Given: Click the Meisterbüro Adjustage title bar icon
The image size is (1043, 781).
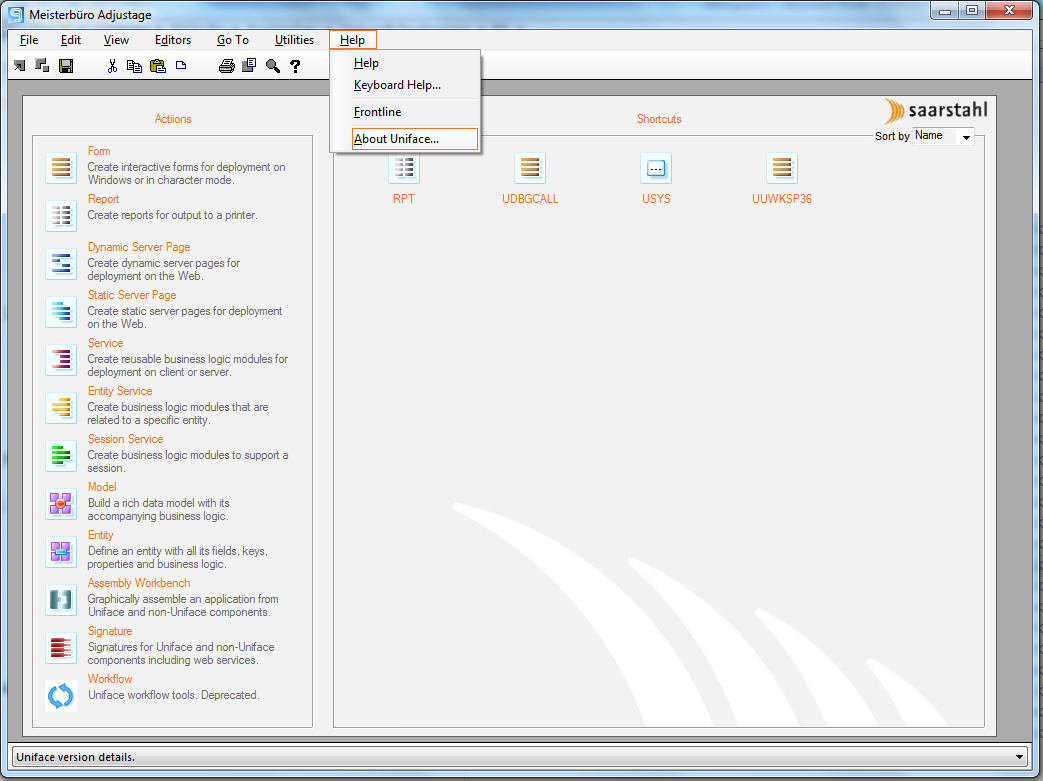Looking at the screenshot, I should click(x=16, y=14).
